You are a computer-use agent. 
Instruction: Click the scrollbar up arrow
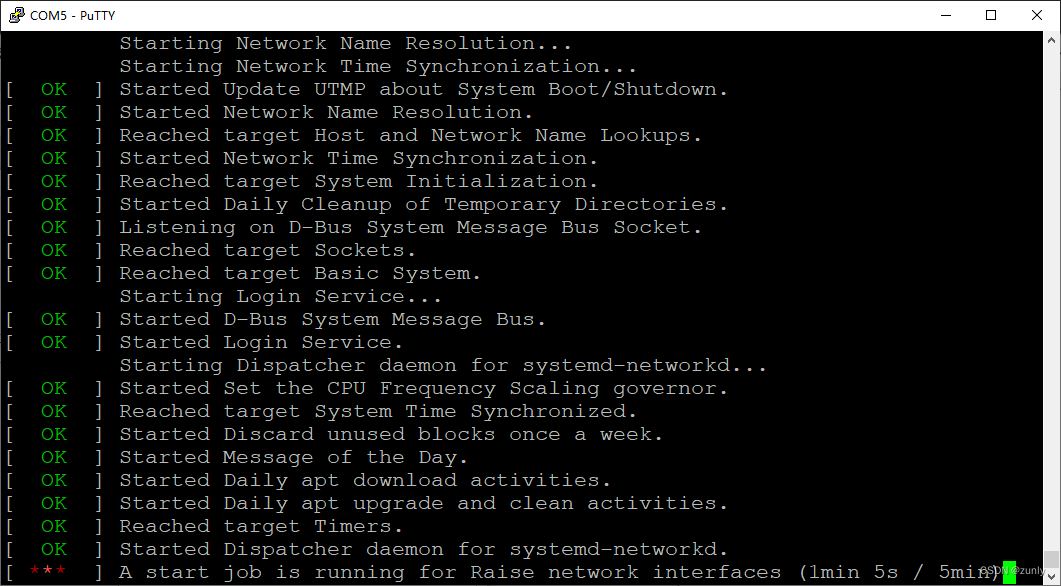[1051, 41]
